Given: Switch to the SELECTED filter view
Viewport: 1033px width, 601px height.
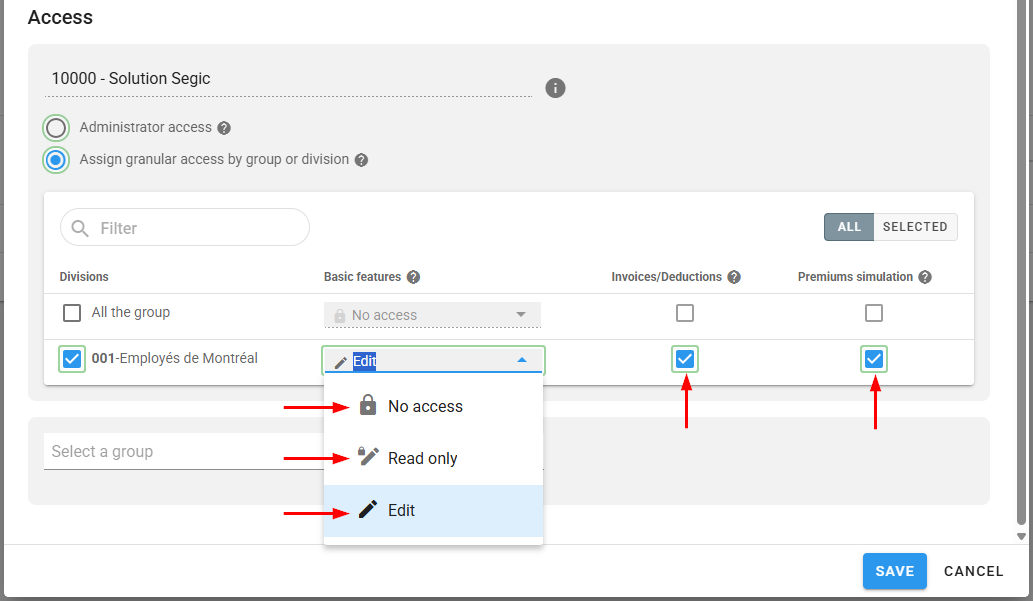Looking at the screenshot, I should point(914,227).
